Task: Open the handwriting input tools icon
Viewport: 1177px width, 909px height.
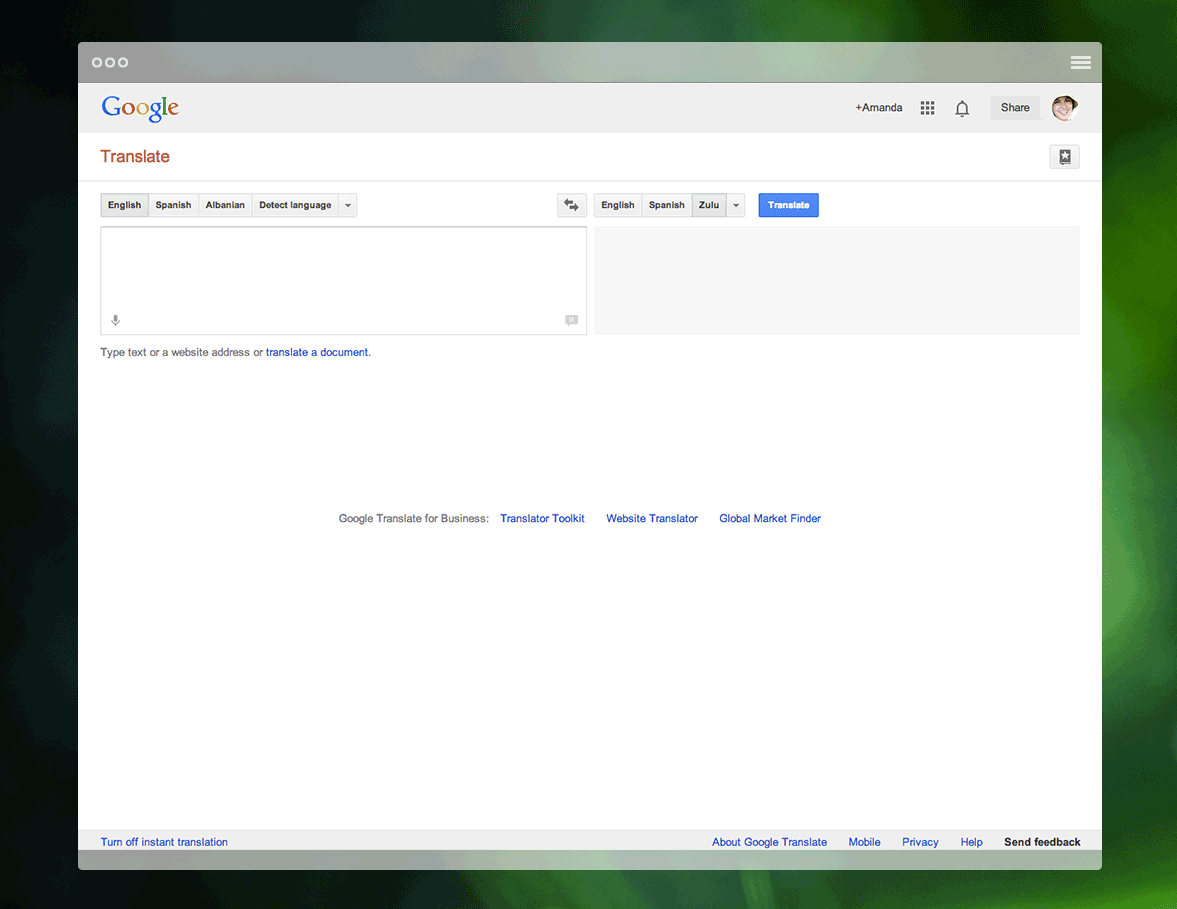Action: tap(571, 321)
